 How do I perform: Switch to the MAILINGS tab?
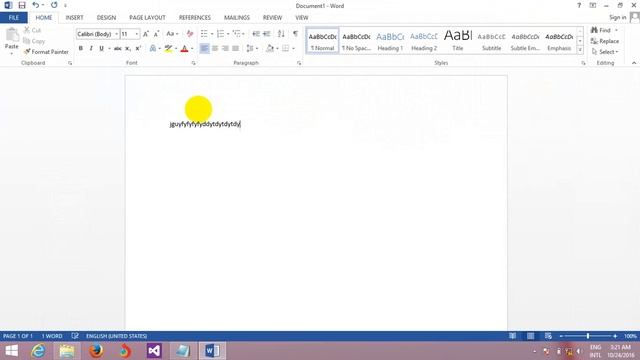click(237, 18)
